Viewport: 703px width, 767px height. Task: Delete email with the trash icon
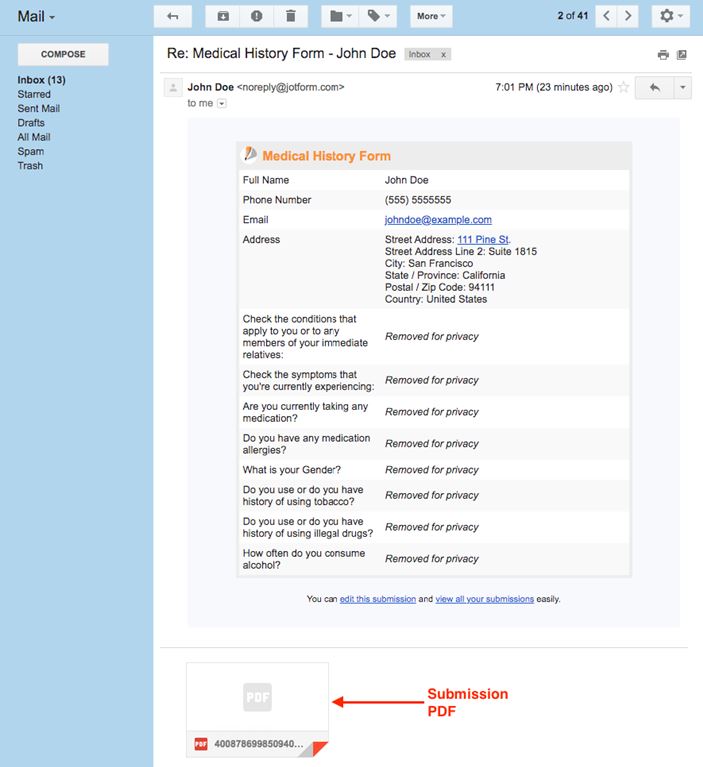(290, 16)
